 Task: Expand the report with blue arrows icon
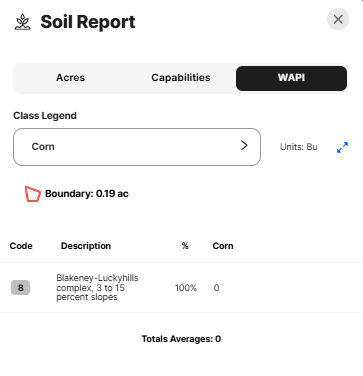click(x=342, y=147)
